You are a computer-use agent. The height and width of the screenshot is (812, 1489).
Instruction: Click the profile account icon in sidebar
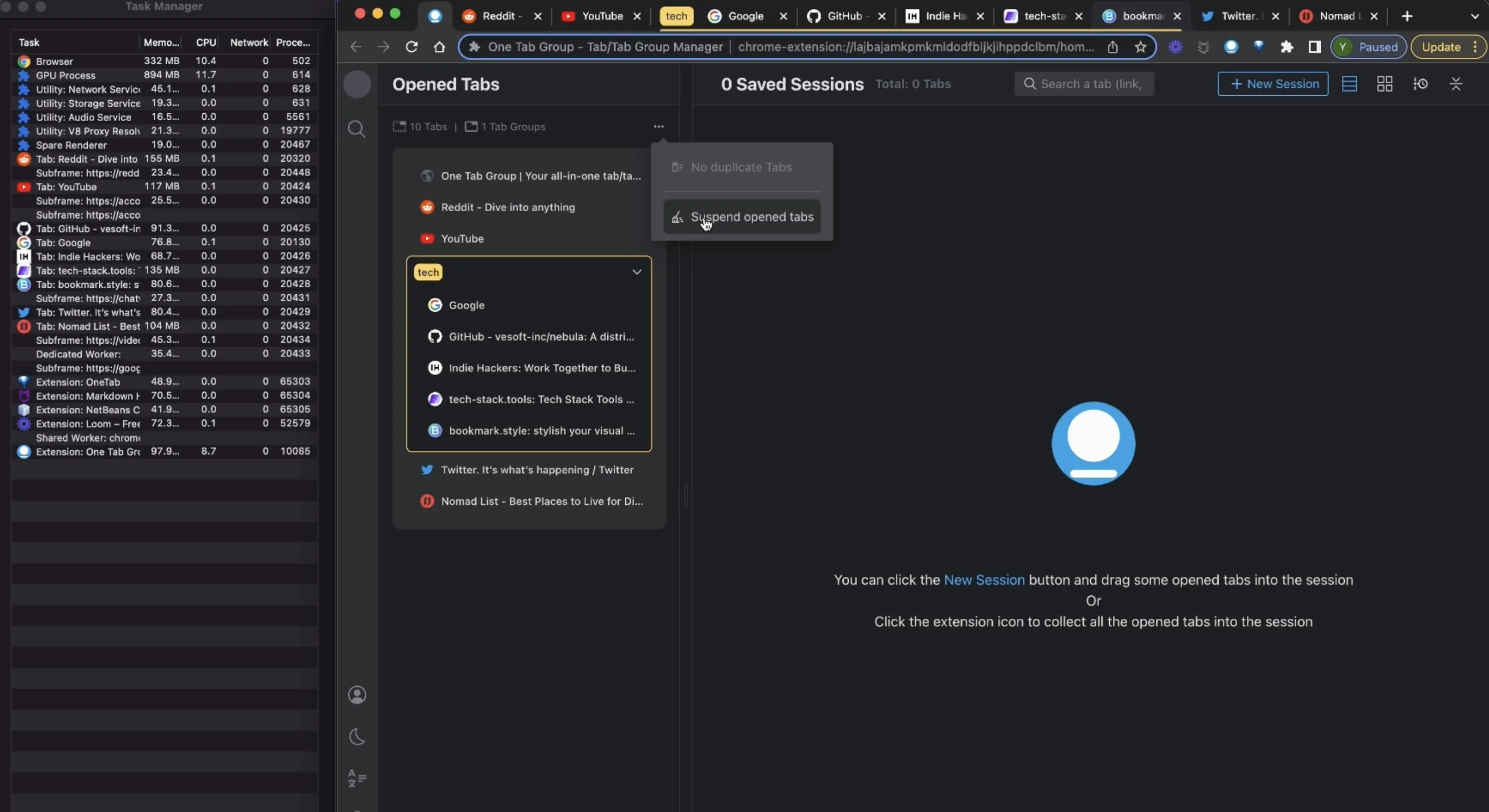(x=357, y=695)
